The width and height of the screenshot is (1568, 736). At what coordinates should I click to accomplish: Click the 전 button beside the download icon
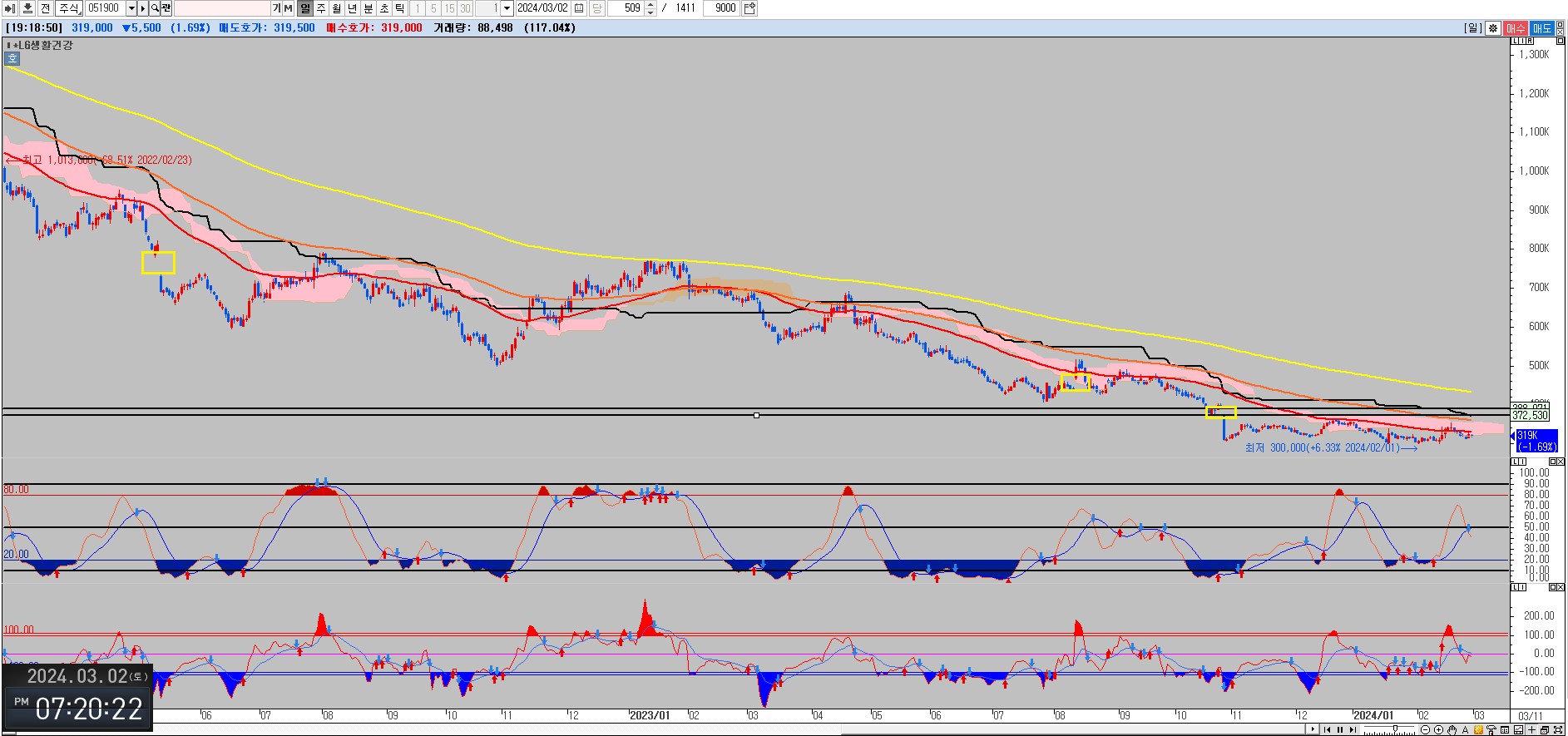click(x=45, y=8)
